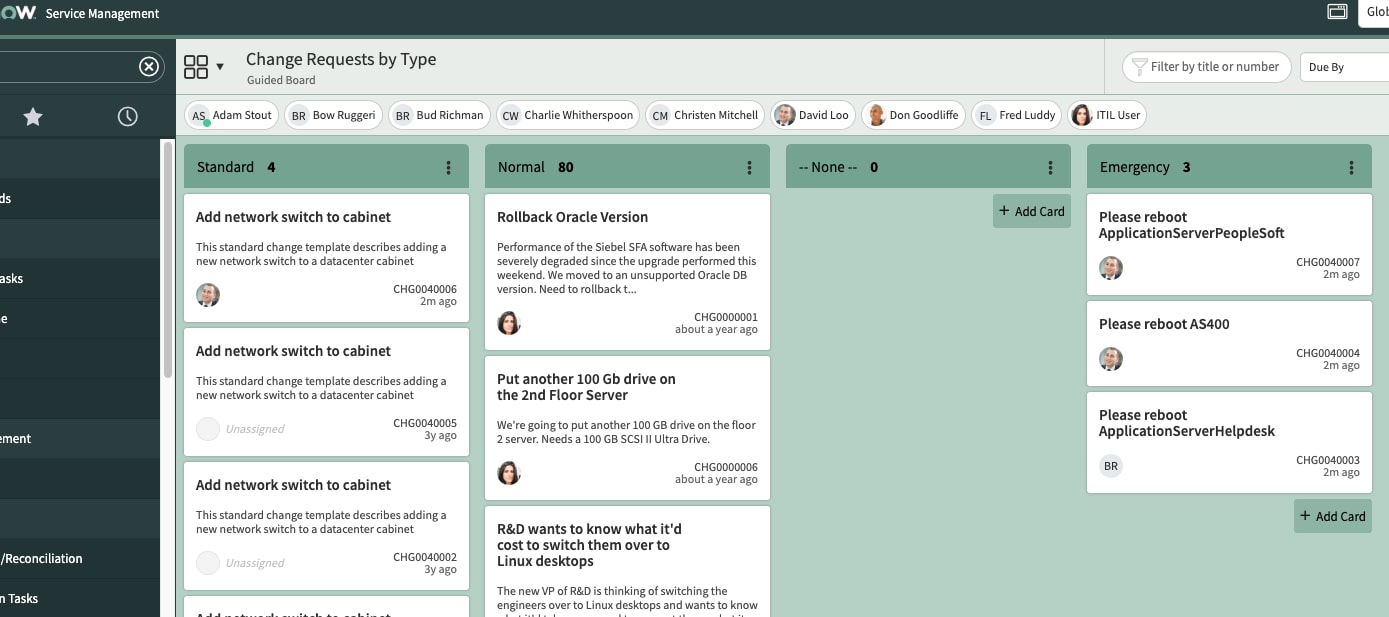Click Add Card below the Emergency column
1389x617 pixels.
[x=1332, y=516]
